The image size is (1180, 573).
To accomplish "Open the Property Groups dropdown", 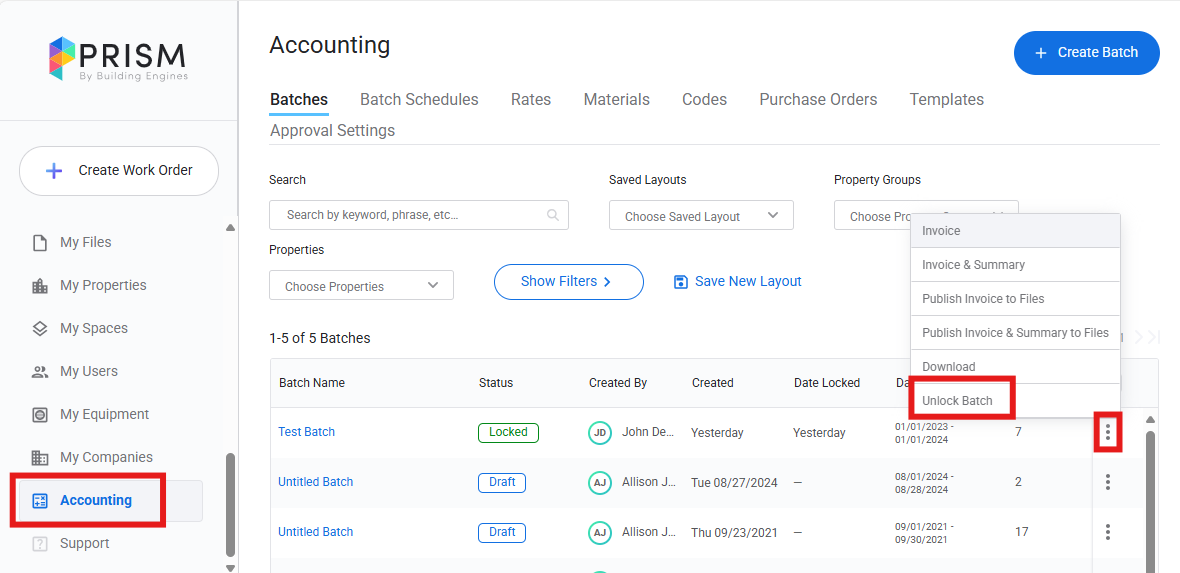I will (x=870, y=216).
